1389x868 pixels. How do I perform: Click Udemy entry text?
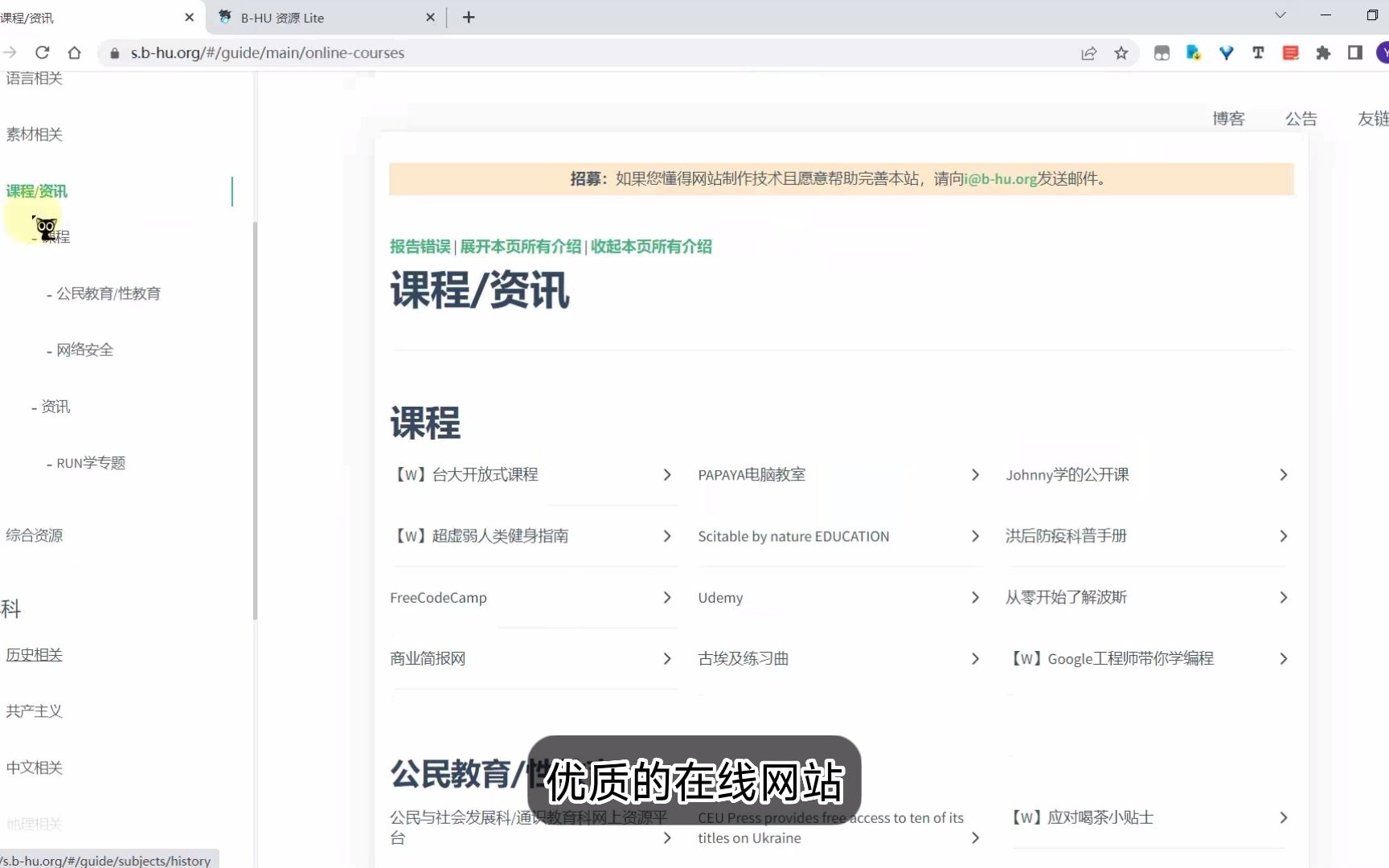pyautogui.click(x=720, y=598)
